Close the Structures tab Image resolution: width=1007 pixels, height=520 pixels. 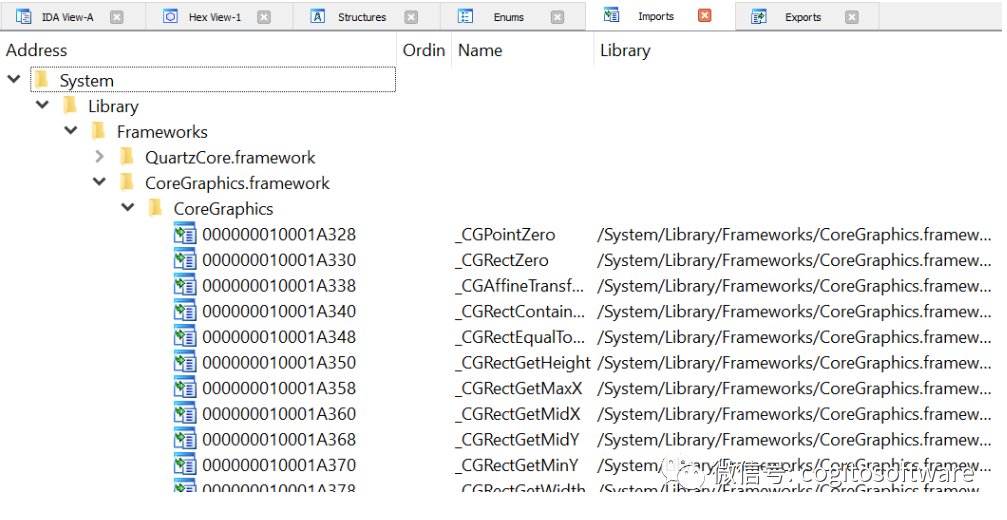click(411, 17)
